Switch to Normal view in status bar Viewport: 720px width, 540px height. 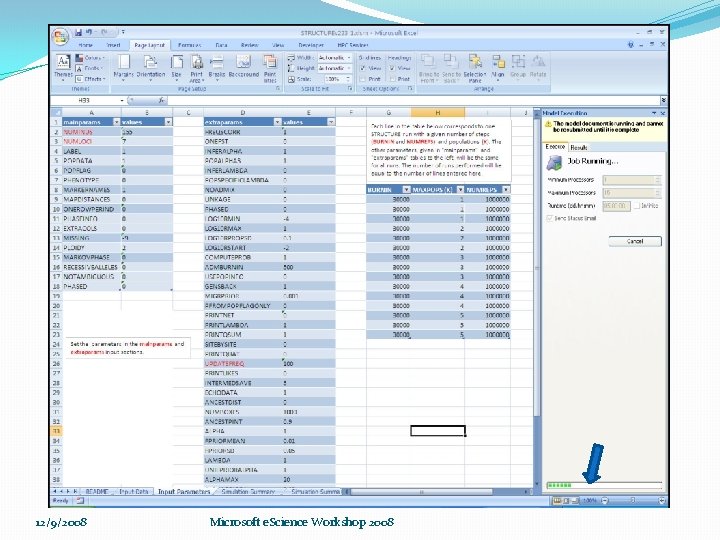pyautogui.click(x=557, y=501)
